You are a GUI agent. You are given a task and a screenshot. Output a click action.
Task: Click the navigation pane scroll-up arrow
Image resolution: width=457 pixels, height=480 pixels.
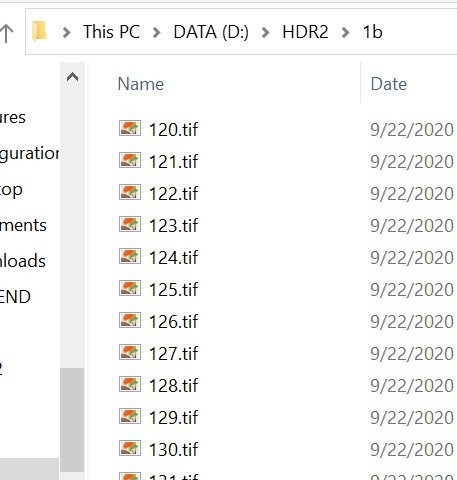coord(72,77)
